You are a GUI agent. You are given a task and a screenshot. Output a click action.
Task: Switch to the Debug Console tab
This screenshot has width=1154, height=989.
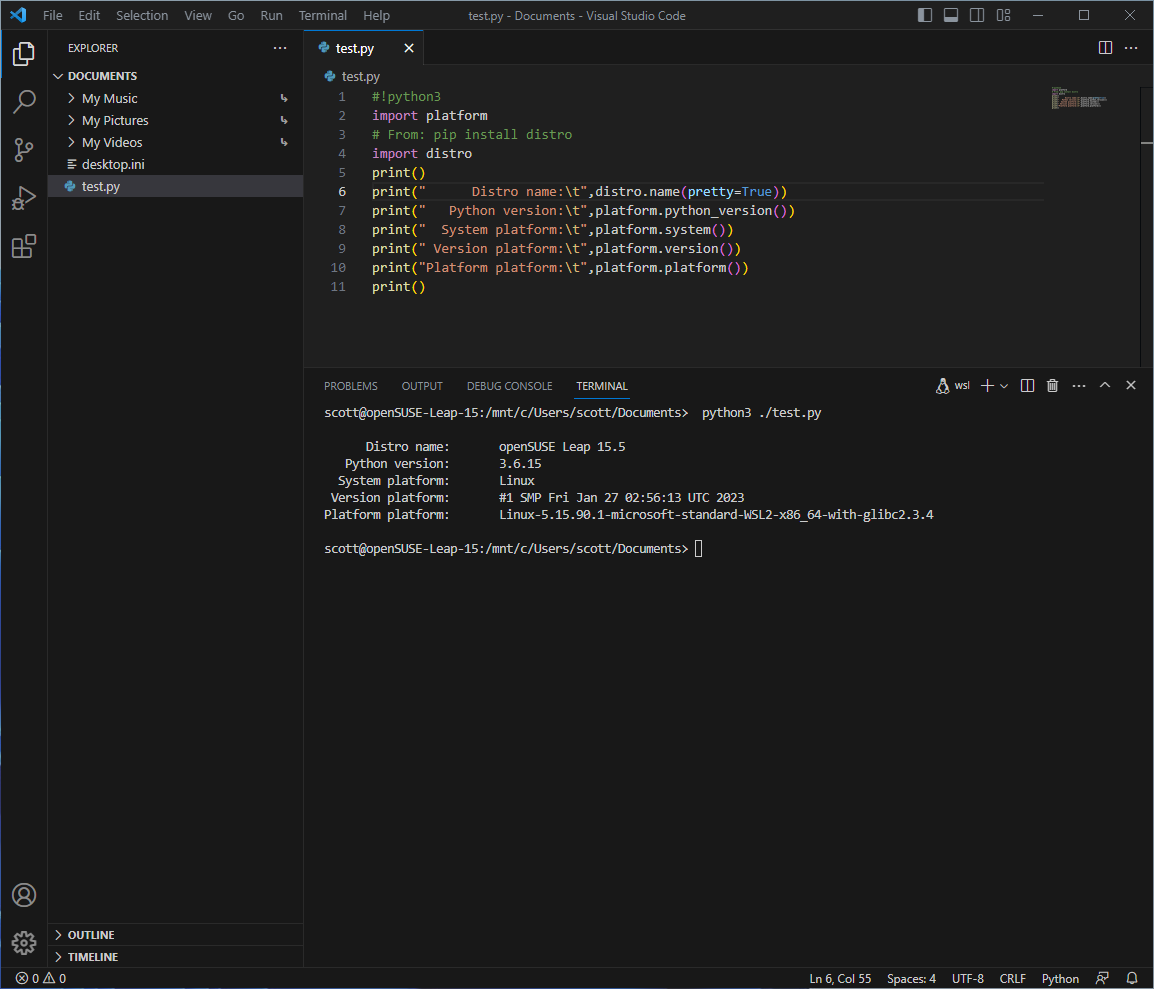pyautogui.click(x=509, y=386)
